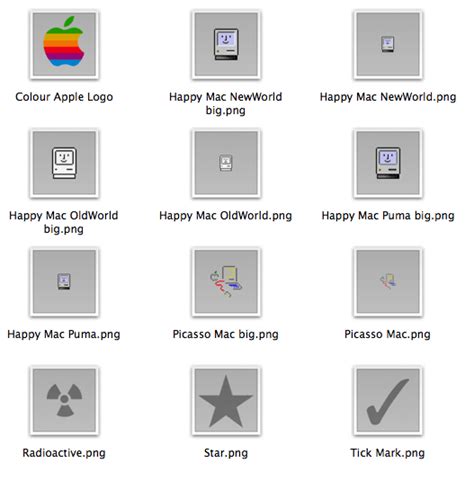The height and width of the screenshot is (481, 474).
Task: Click the small Happy Mac Puma.png icon
Action: tap(64, 282)
